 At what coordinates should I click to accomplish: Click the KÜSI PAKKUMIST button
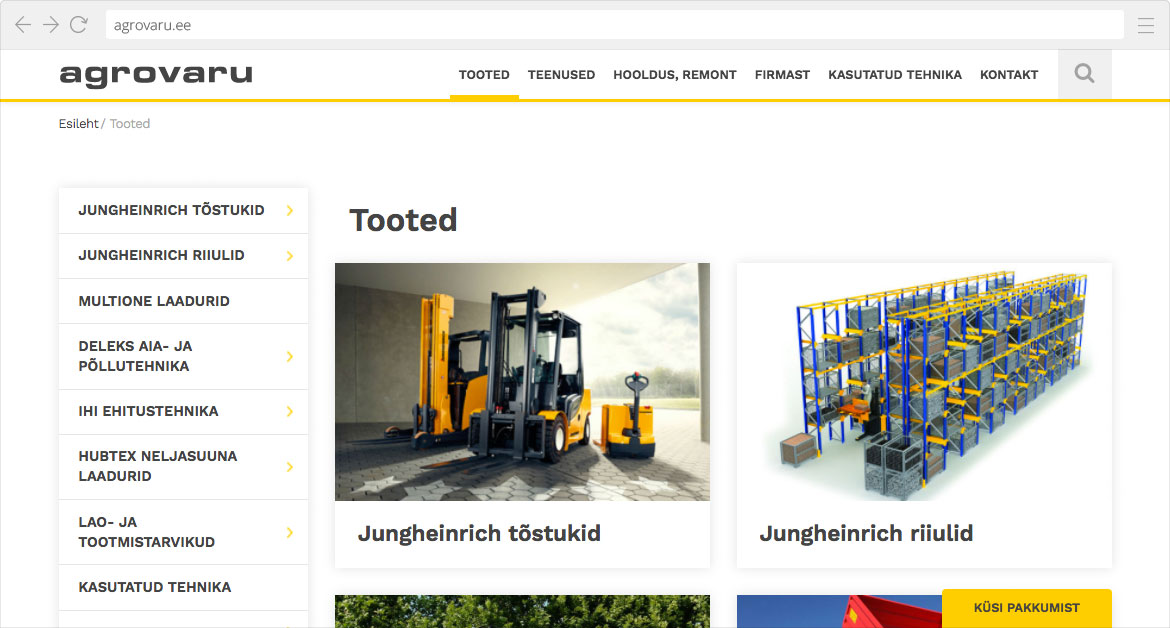pyautogui.click(x=1027, y=608)
